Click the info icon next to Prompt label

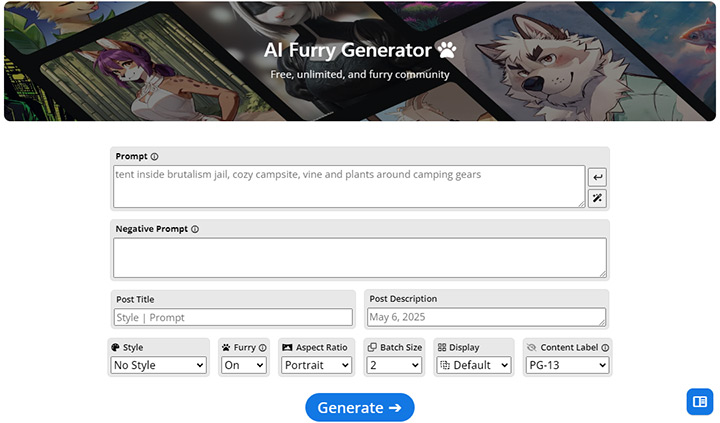click(x=155, y=157)
